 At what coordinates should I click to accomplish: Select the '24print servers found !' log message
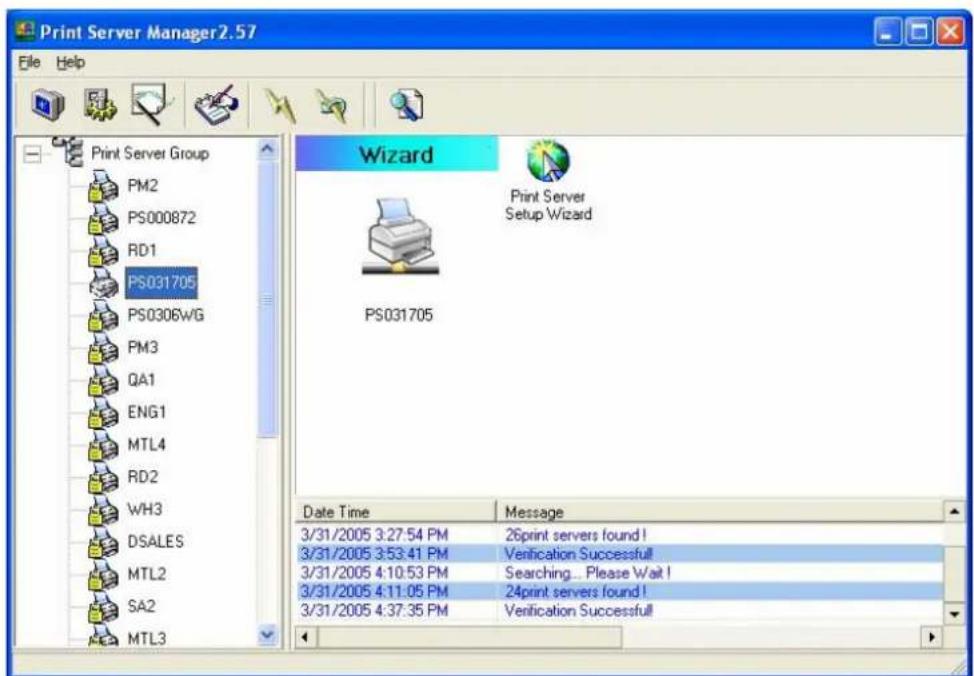coord(575,591)
